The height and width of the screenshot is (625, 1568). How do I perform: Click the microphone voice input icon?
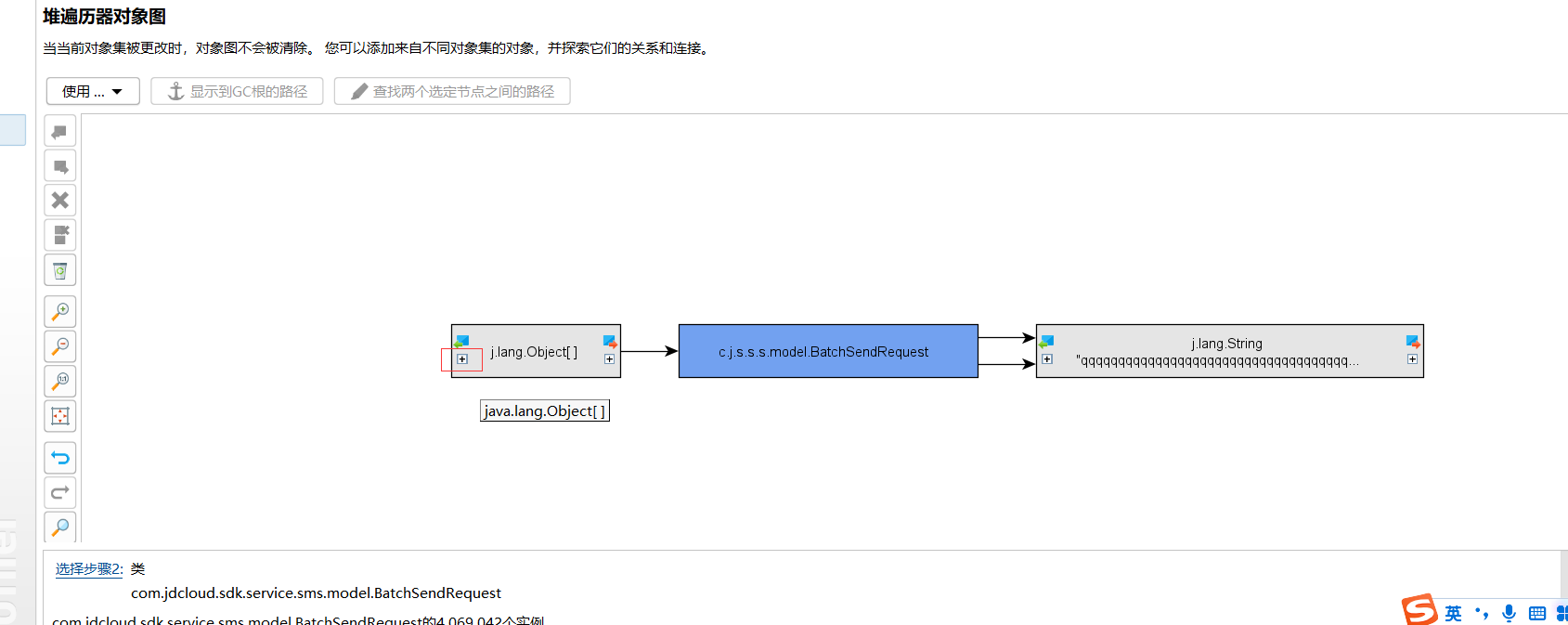click(x=1510, y=613)
